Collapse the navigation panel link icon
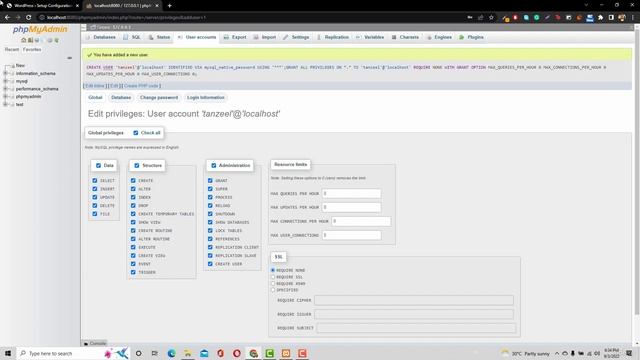The image size is (640, 360). click(69, 58)
